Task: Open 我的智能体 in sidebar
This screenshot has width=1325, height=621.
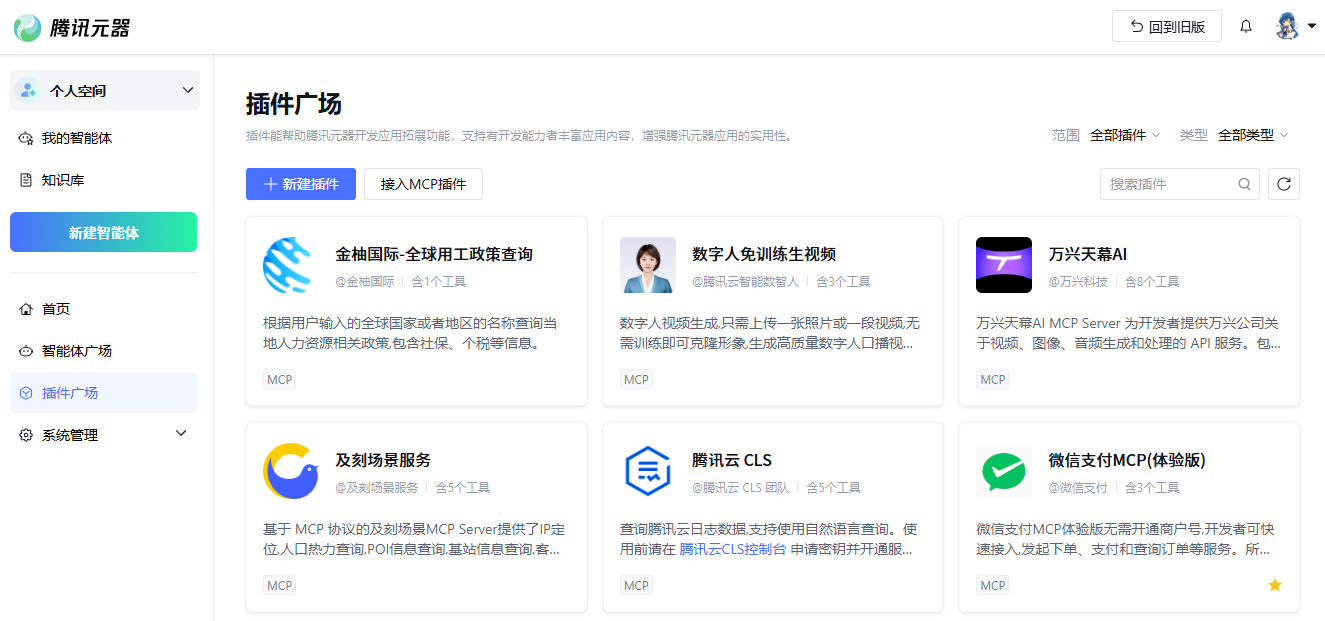Action: coord(103,138)
